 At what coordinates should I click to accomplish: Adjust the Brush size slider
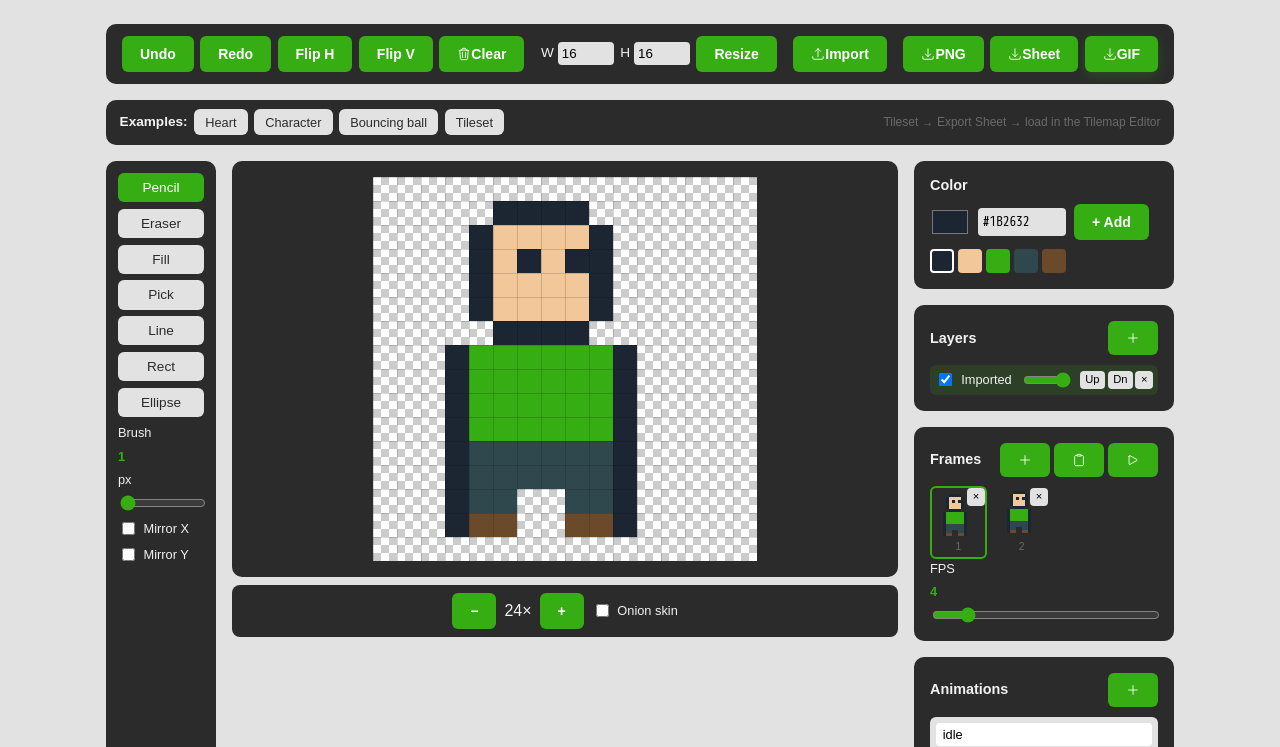(163, 503)
